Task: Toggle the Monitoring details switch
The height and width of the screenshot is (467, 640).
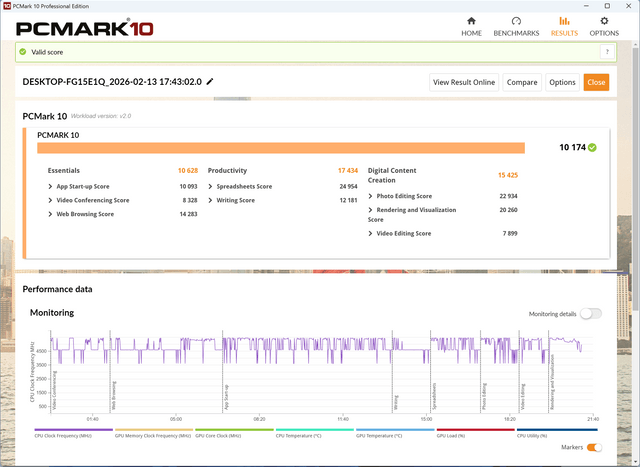Action: [591, 314]
